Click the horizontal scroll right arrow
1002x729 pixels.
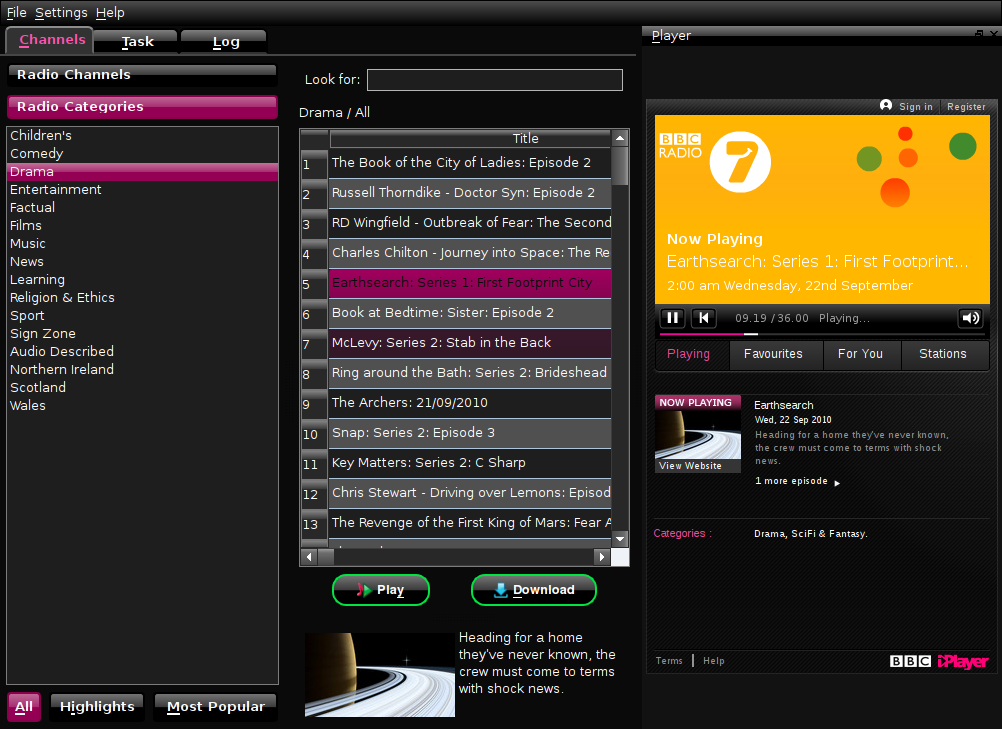coord(602,557)
